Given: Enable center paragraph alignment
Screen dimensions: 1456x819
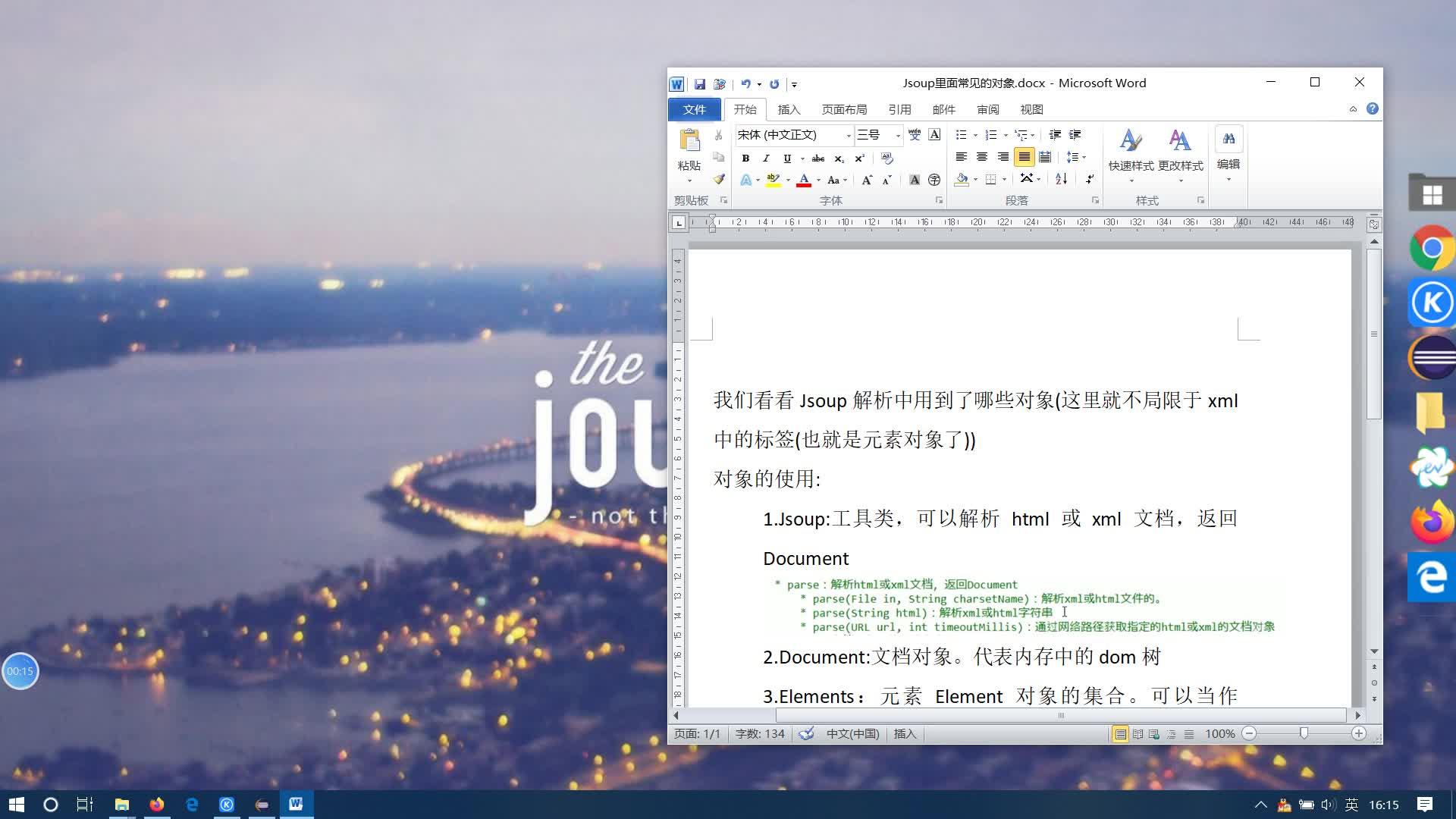Looking at the screenshot, I should (982, 156).
